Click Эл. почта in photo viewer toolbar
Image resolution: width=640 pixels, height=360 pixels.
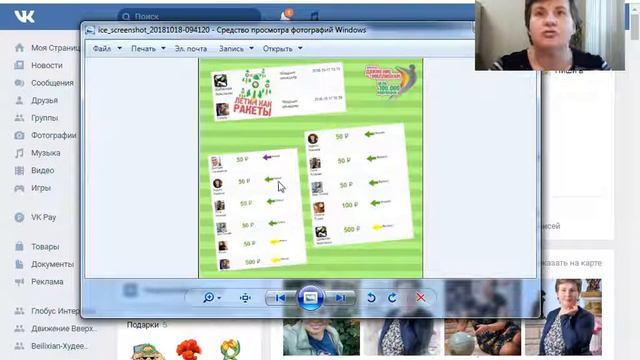(x=191, y=49)
